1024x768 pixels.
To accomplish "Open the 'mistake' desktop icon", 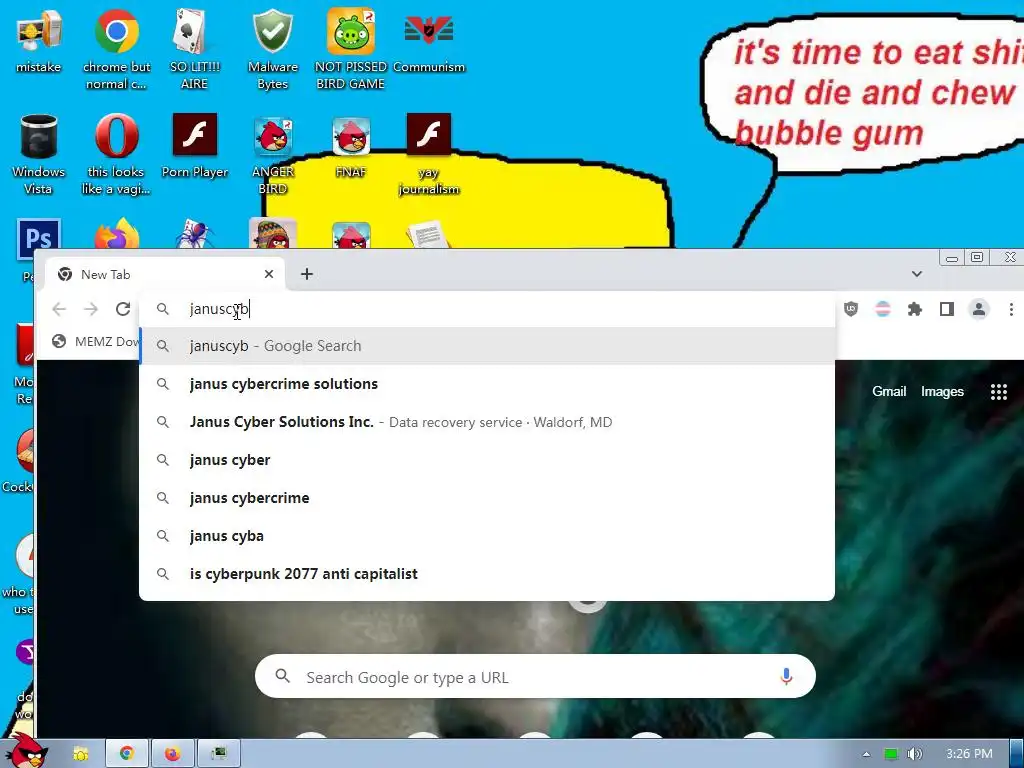I will 38,42.
